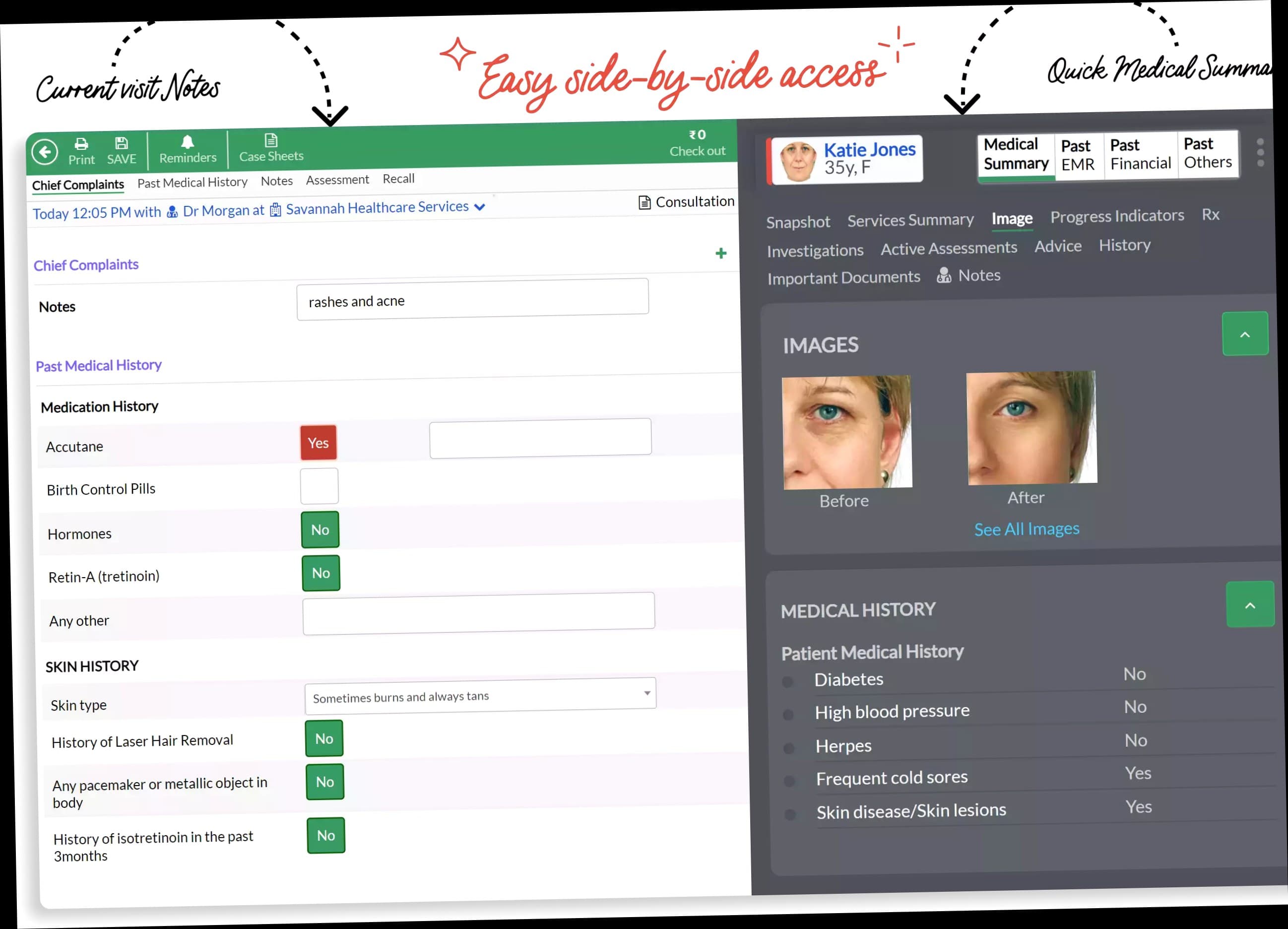The width and height of the screenshot is (1288, 929).
Task: Collapse the MEDICAL HISTORY section
Action: pos(1249,604)
